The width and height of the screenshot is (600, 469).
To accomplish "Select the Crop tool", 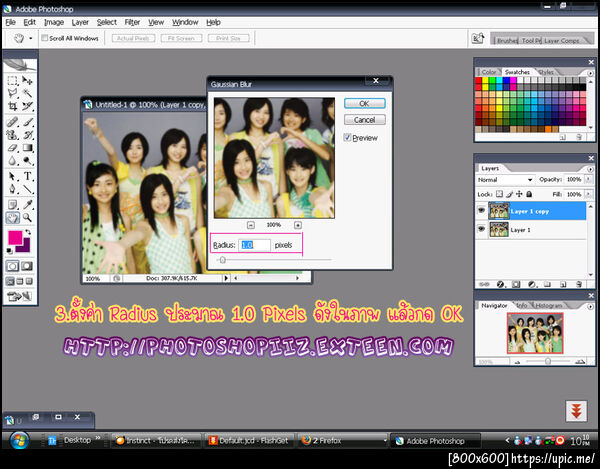I will tap(12, 106).
